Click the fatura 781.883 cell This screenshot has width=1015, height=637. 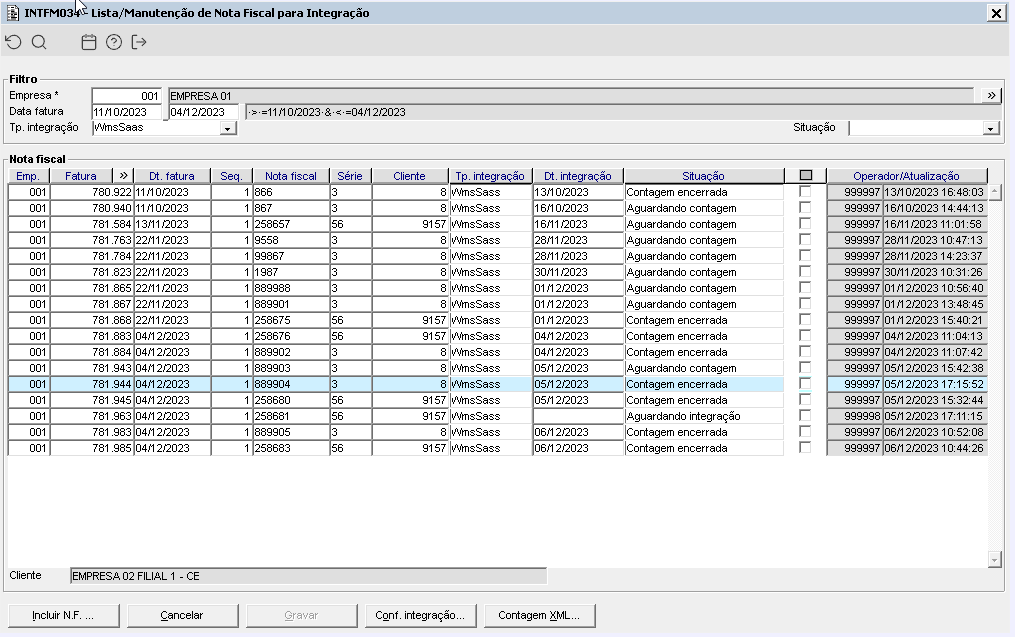coord(92,336)
